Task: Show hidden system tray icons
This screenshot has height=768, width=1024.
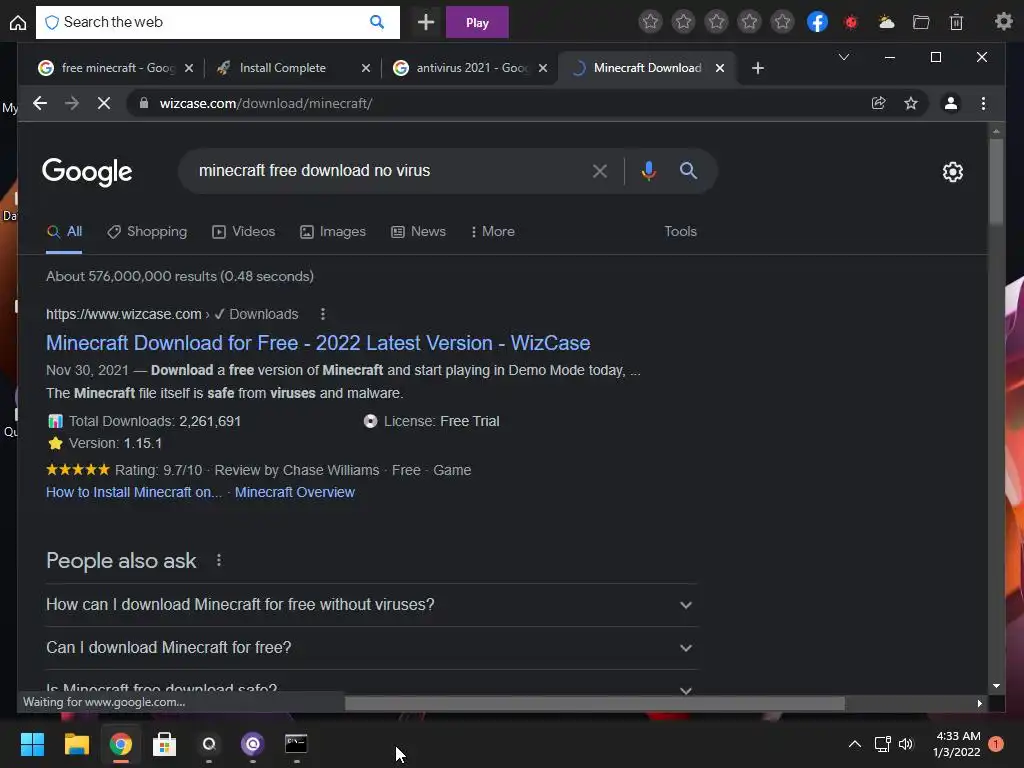Action: pos(854,744)
